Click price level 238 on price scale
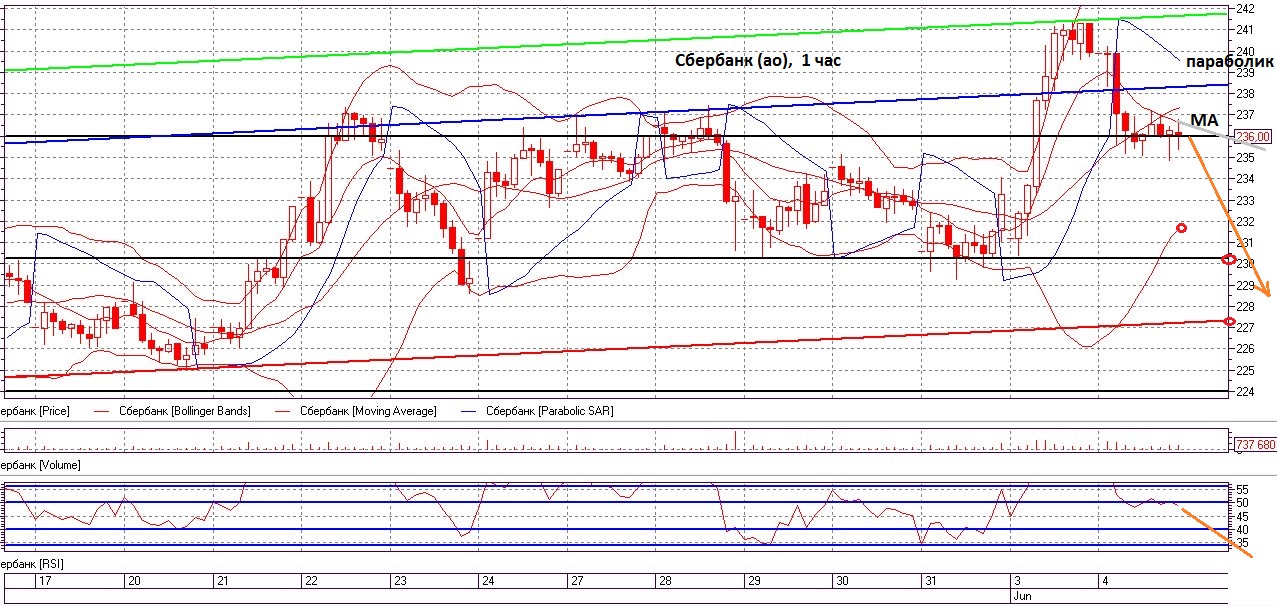This screenshot has width=1277, height=606. tap(1246, 94)
